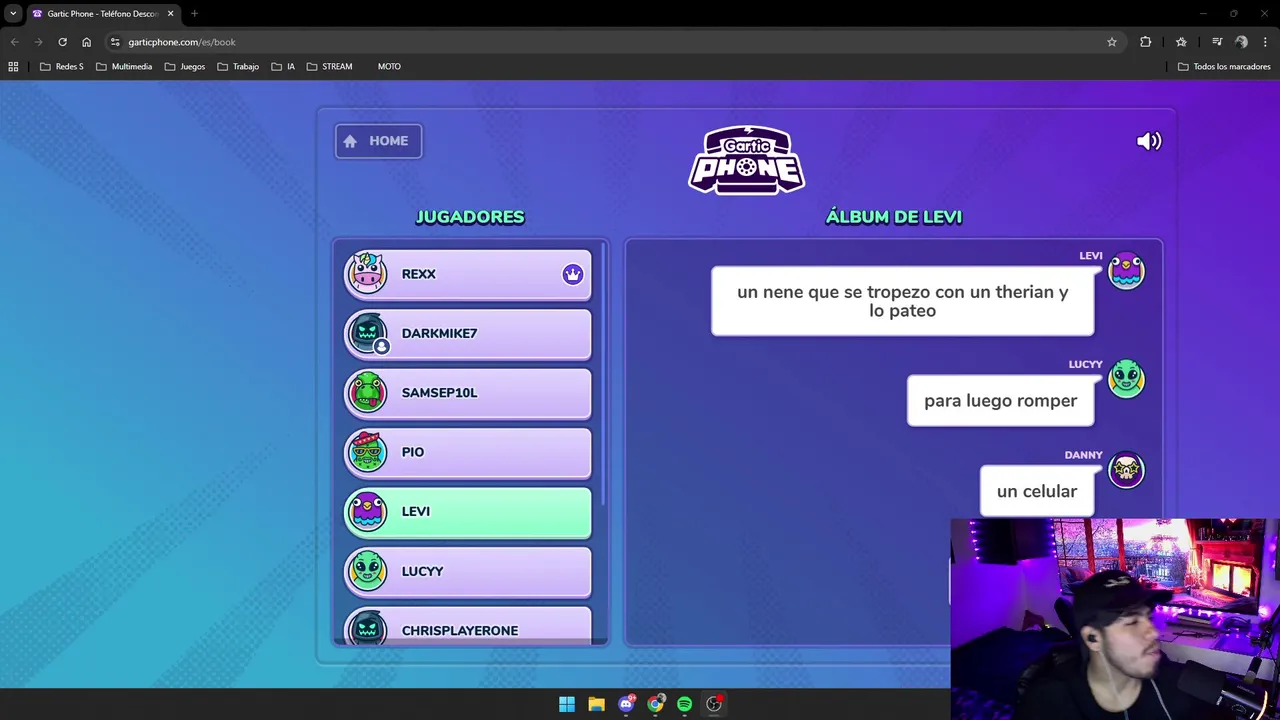Image resolution: width=1280 pixels, height=720 pixels.
Task: Click the "un celular" message
Action: click(1037, 491)
